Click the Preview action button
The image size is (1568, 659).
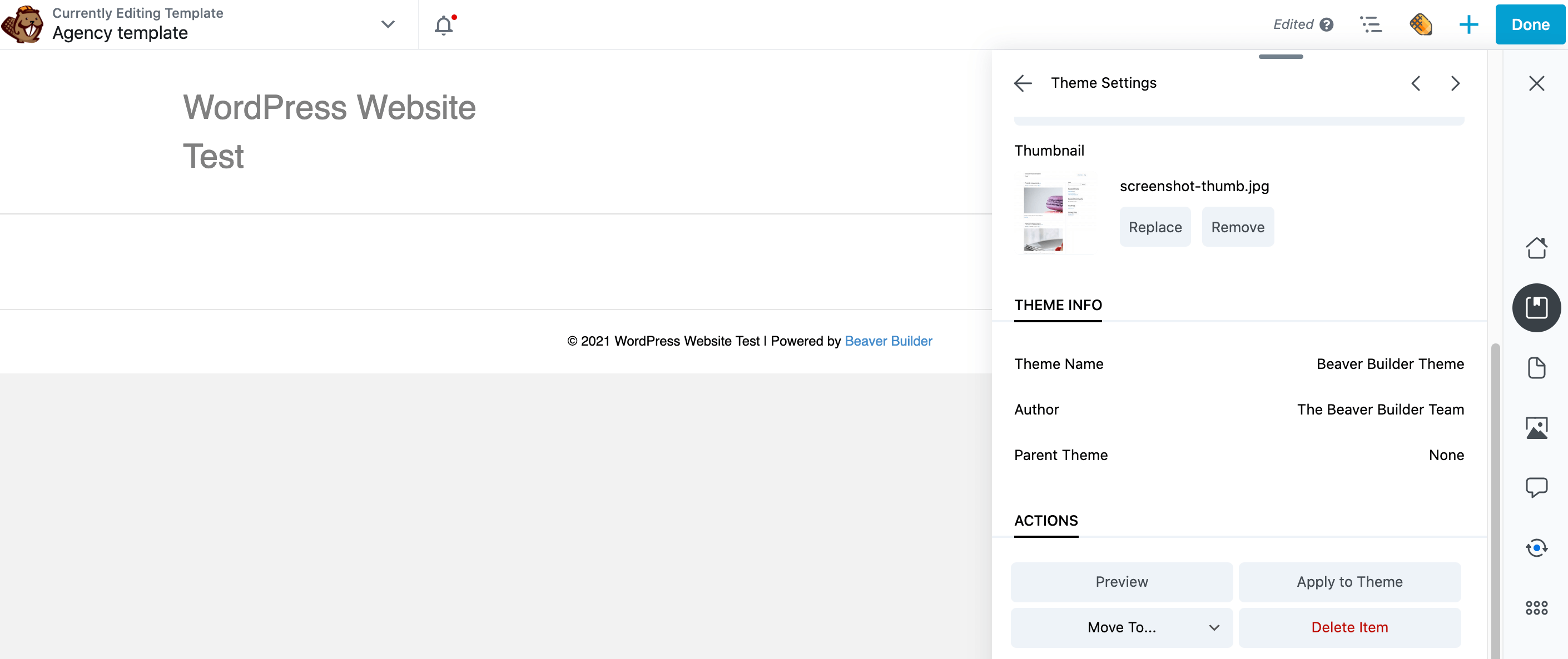tap(1122, 581)
